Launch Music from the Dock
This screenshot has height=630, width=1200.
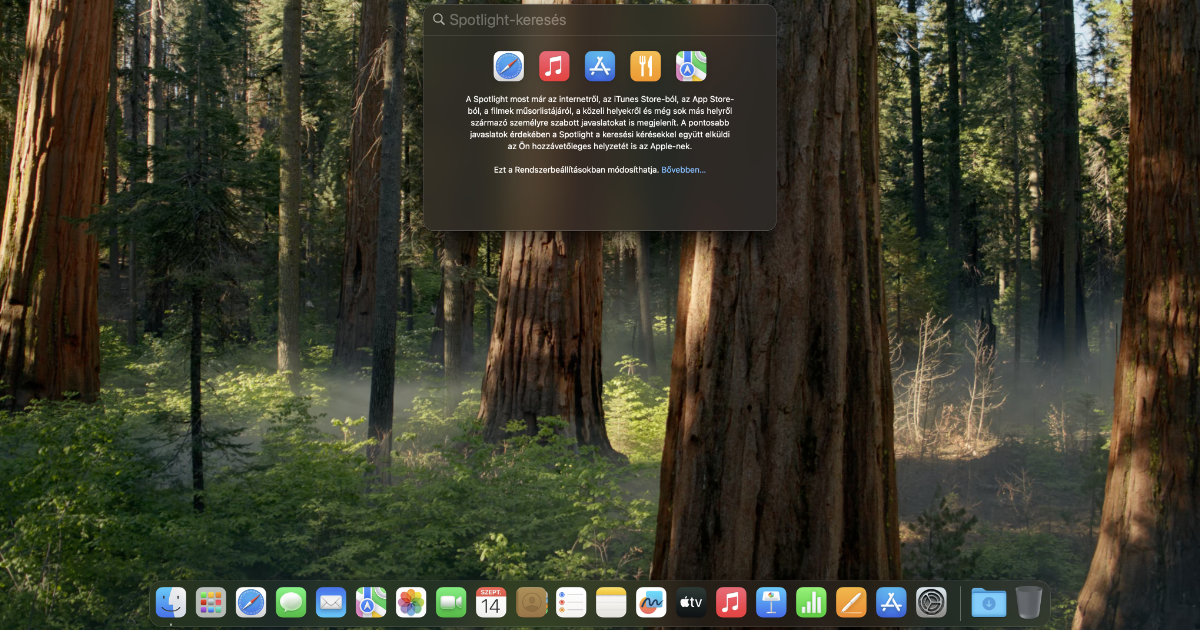click(731, 602)
